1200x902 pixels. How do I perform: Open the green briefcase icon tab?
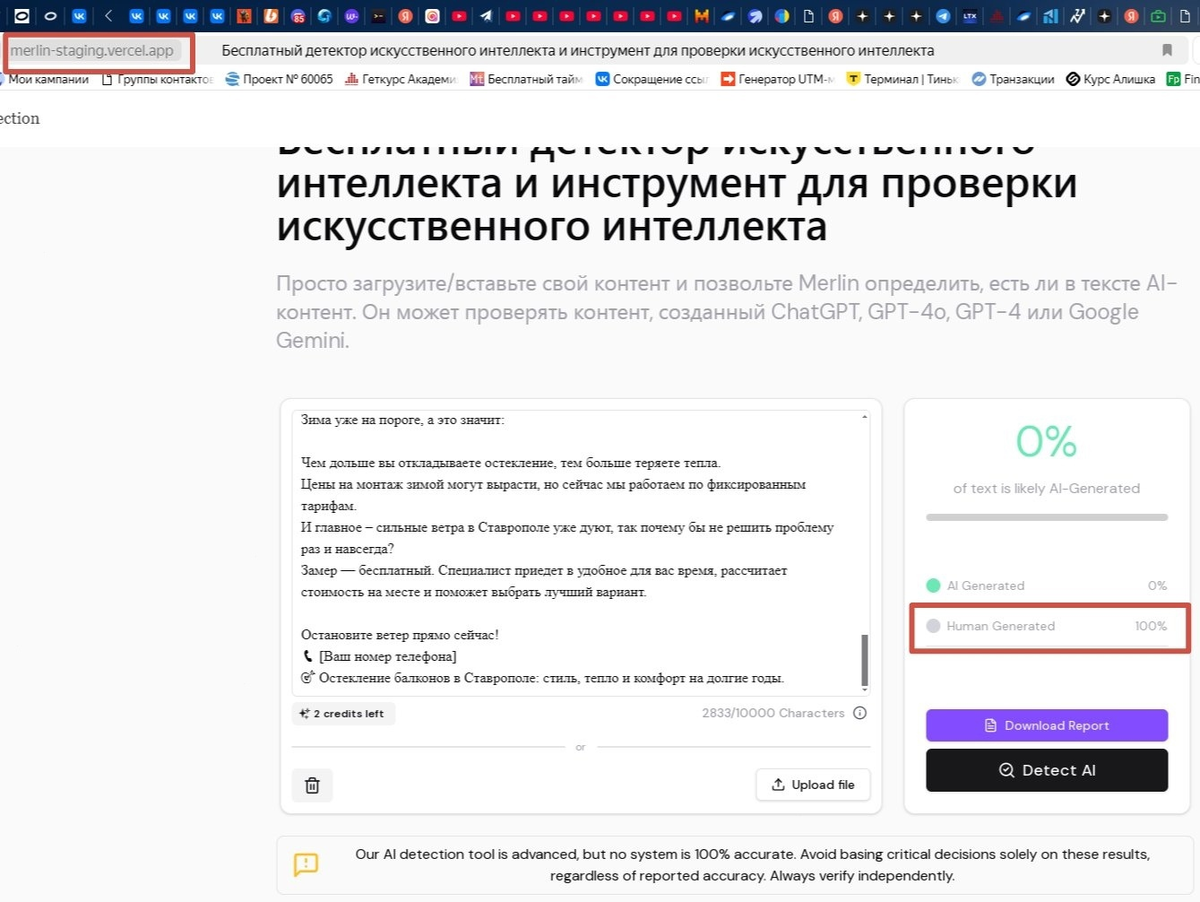[x=1157, y=16]
